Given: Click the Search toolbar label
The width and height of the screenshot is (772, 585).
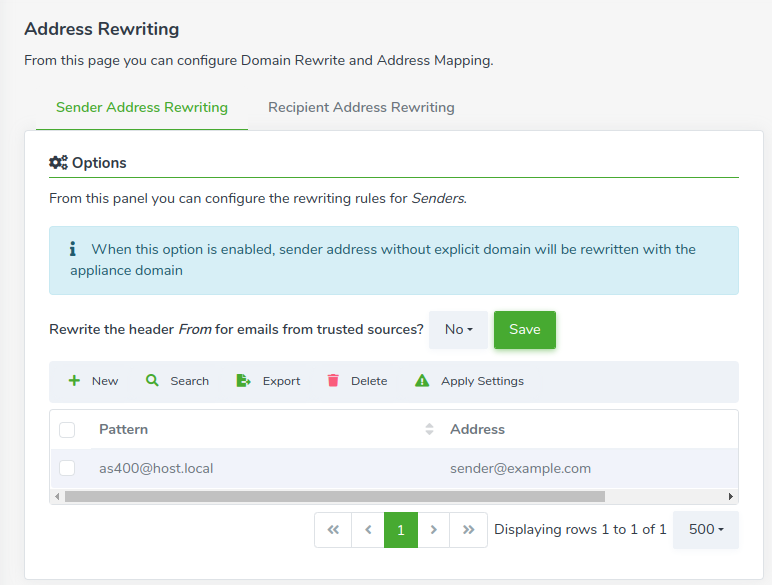Looking at the screenshot, I should pyautogui.click(x=190, y=381).
